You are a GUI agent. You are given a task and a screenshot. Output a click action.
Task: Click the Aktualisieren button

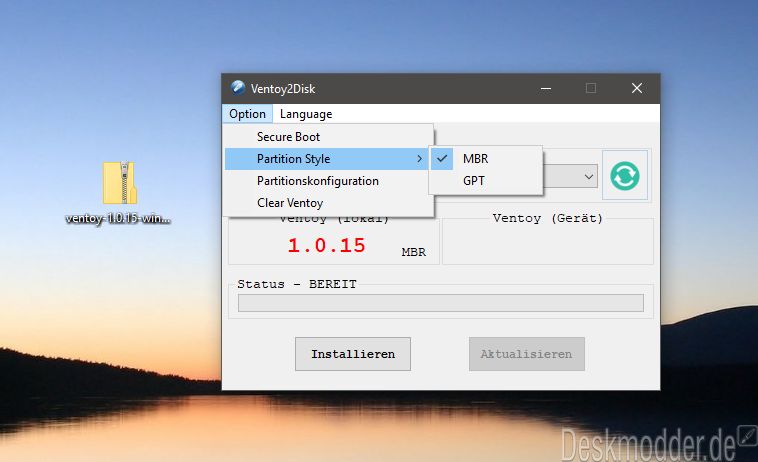[x=526, y=354]
